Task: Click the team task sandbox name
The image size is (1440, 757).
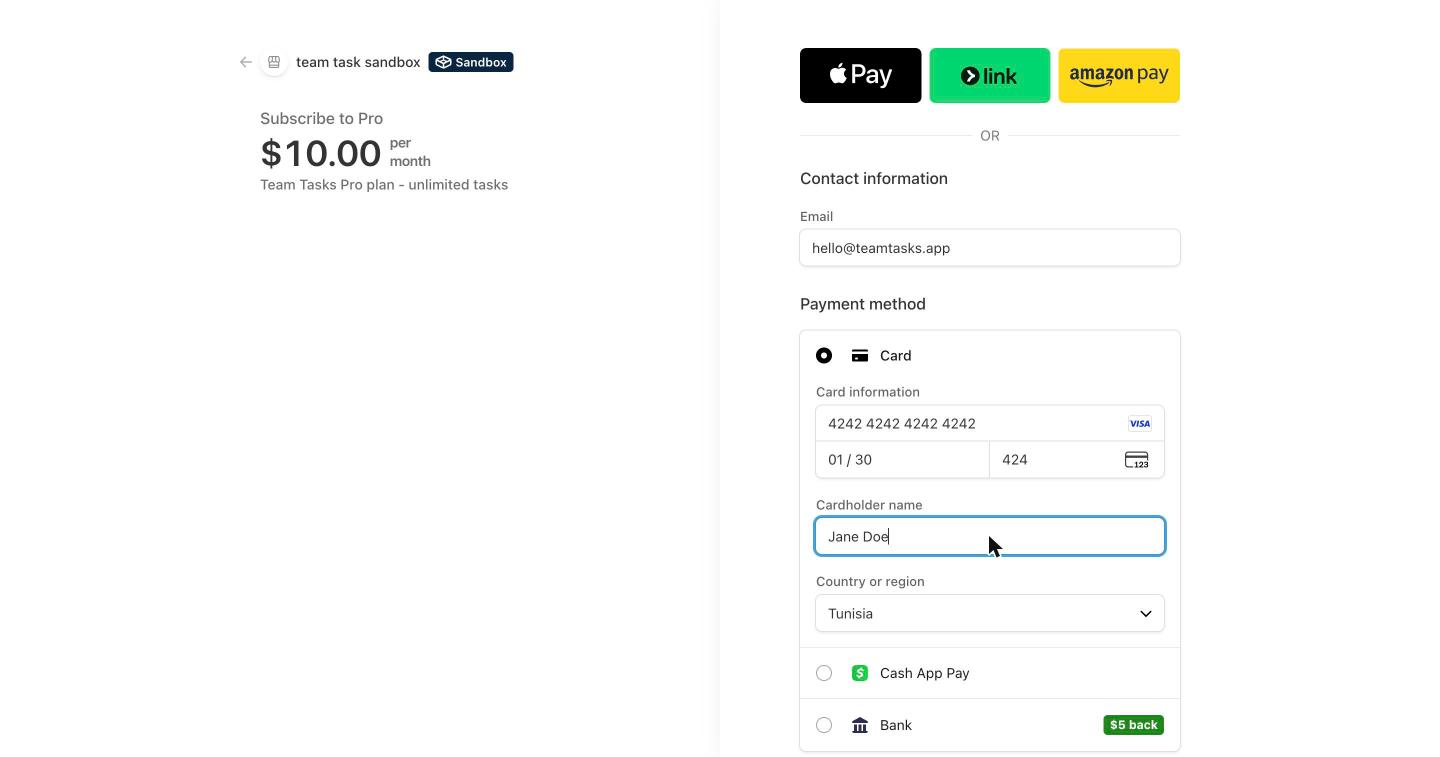Action: [x=358, y=62]
